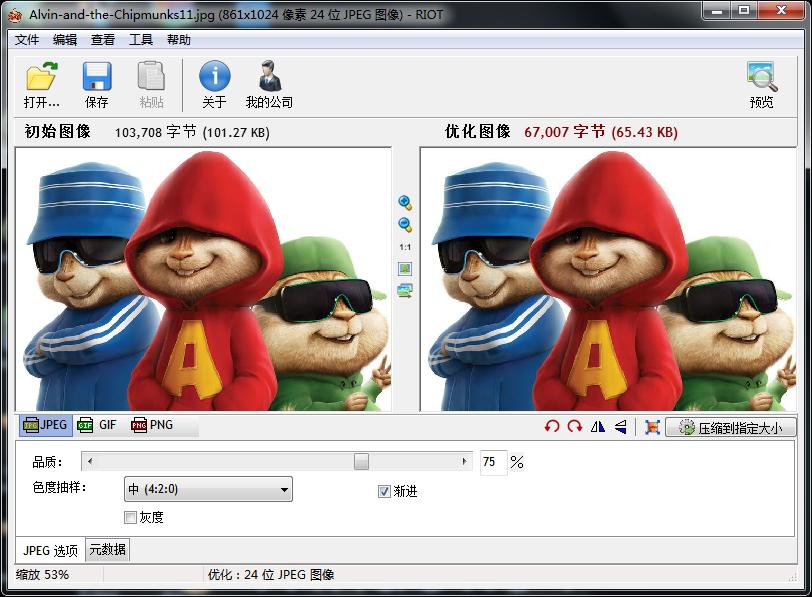Switch to the 元数据 metadata tab

(x=107, y=549)
